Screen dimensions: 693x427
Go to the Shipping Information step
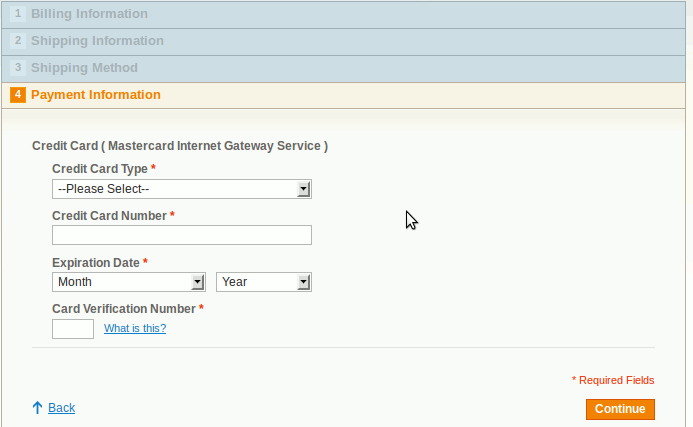tap(343, 42)
